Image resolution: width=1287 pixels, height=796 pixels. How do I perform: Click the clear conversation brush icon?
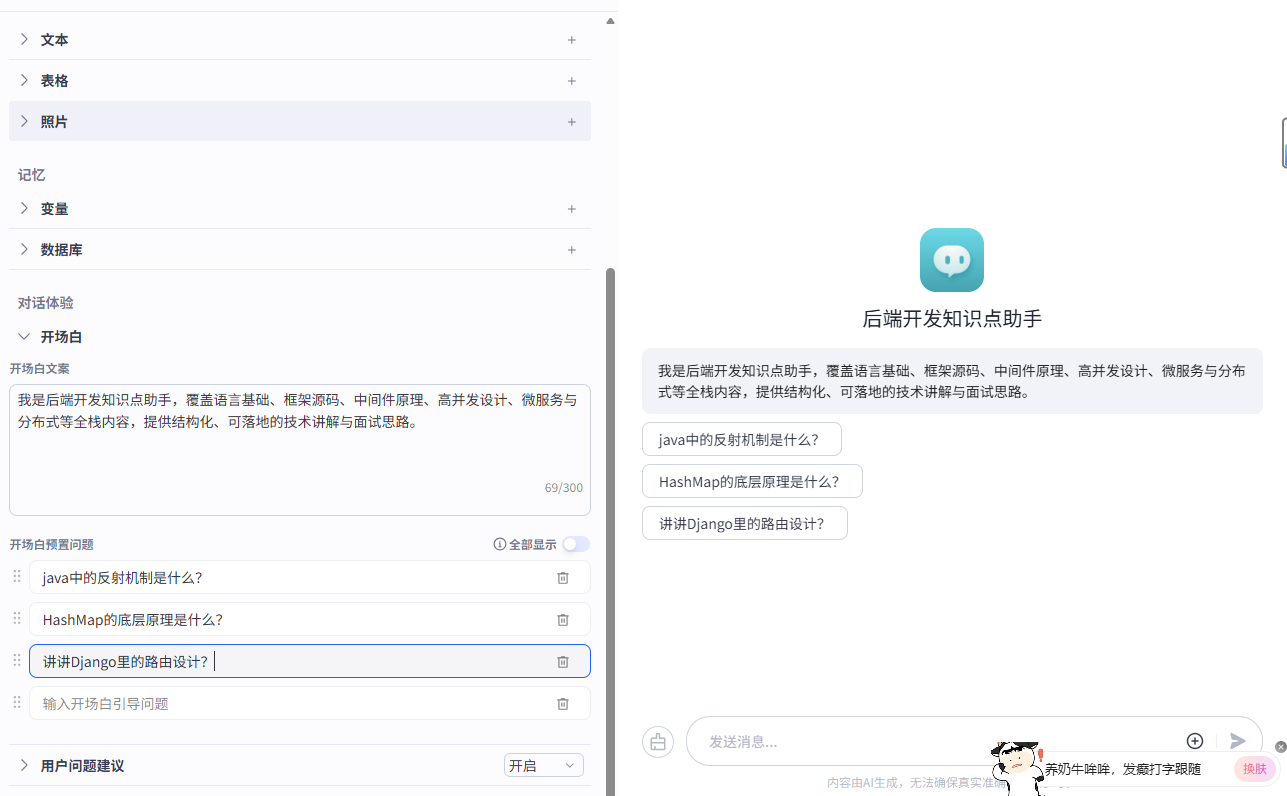(x=657, y=741)
